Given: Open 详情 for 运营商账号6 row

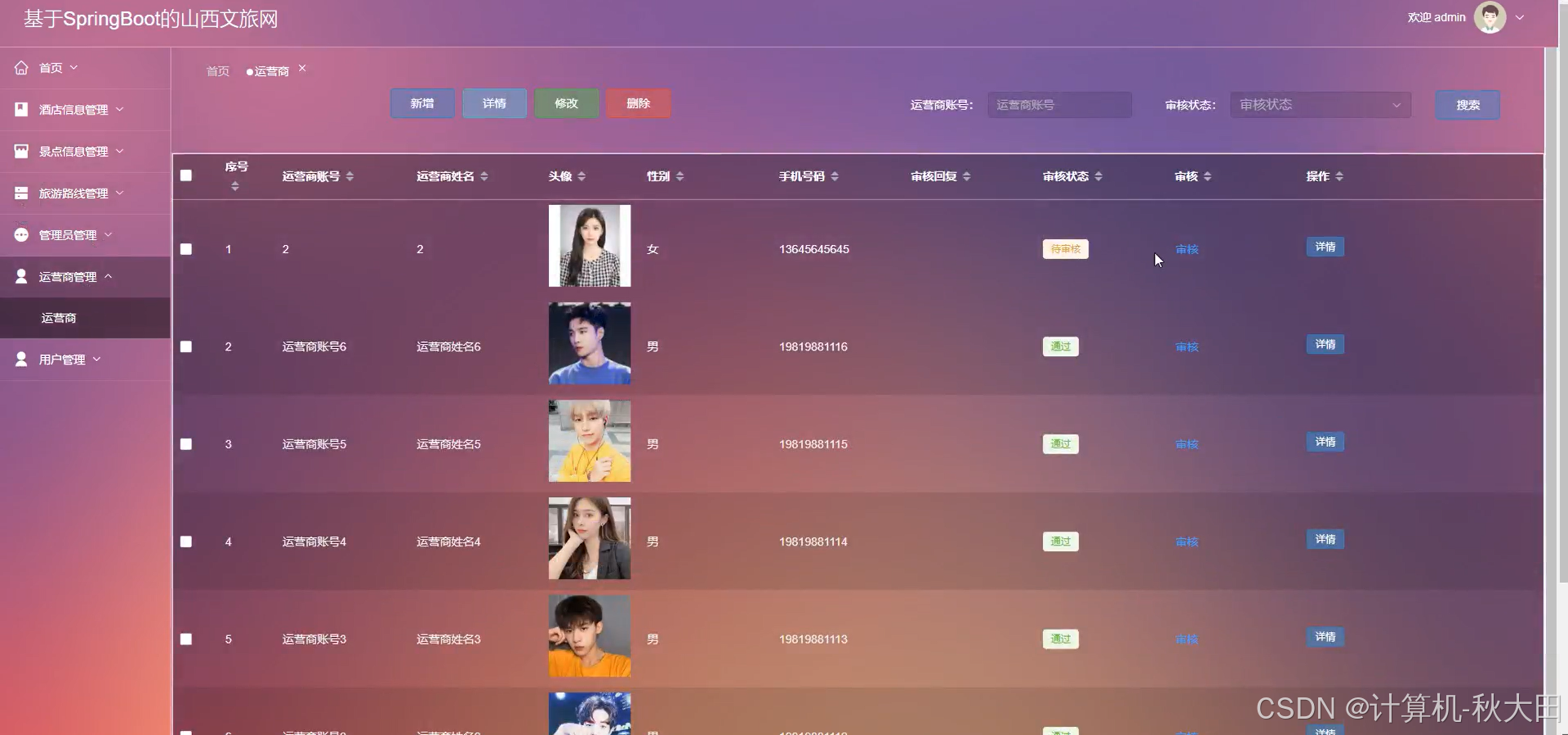Looking at the screenshot, I should pyautogui.click(x=1325, y=344).
